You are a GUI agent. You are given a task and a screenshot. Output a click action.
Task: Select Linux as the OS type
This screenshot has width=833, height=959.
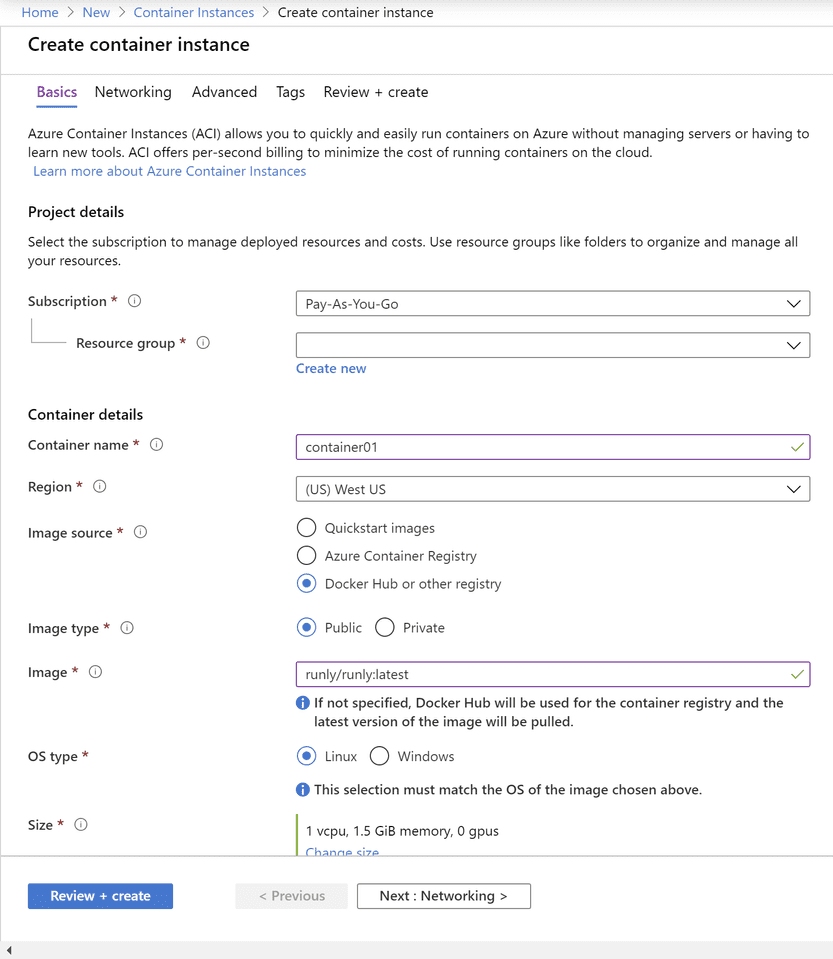tap(306, 756)
